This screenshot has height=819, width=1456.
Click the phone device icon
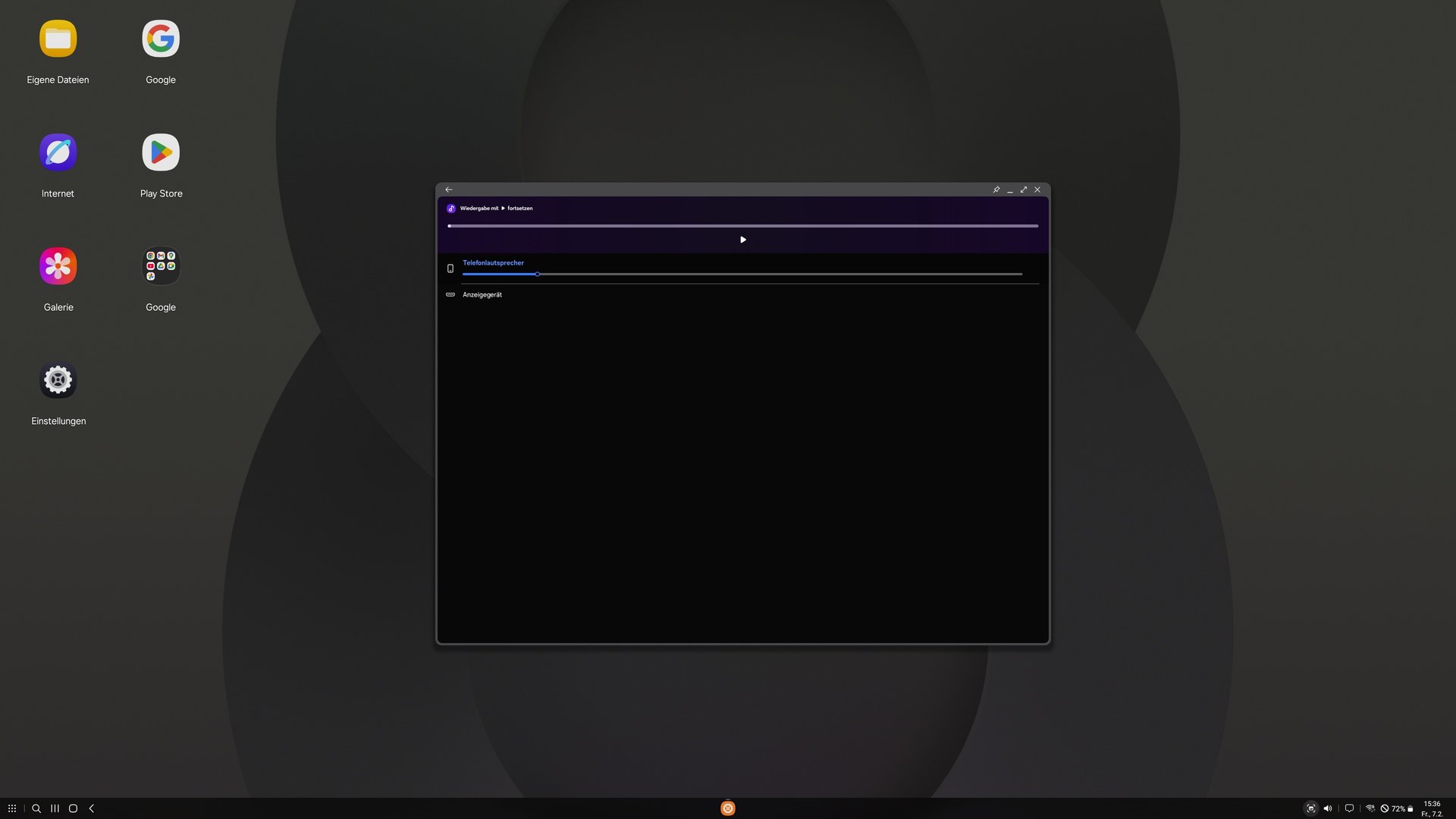coord(450,268)
